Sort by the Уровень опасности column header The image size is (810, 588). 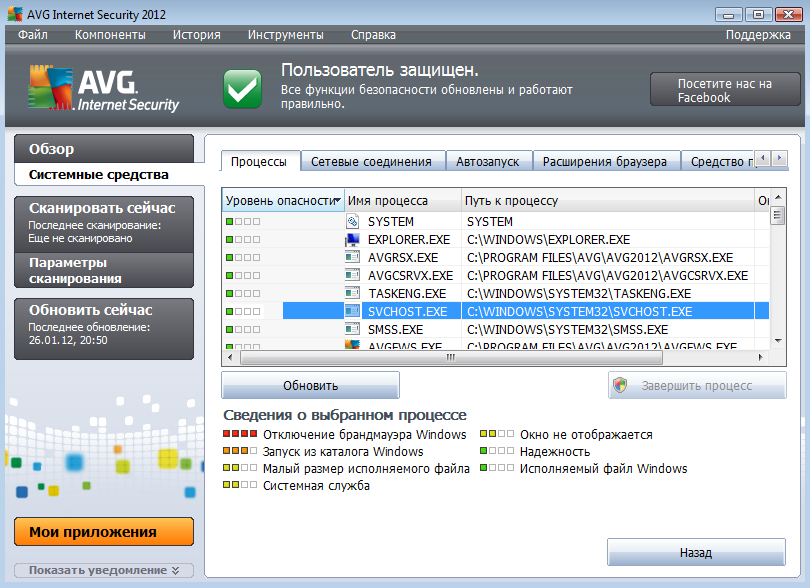click(283, 200)
